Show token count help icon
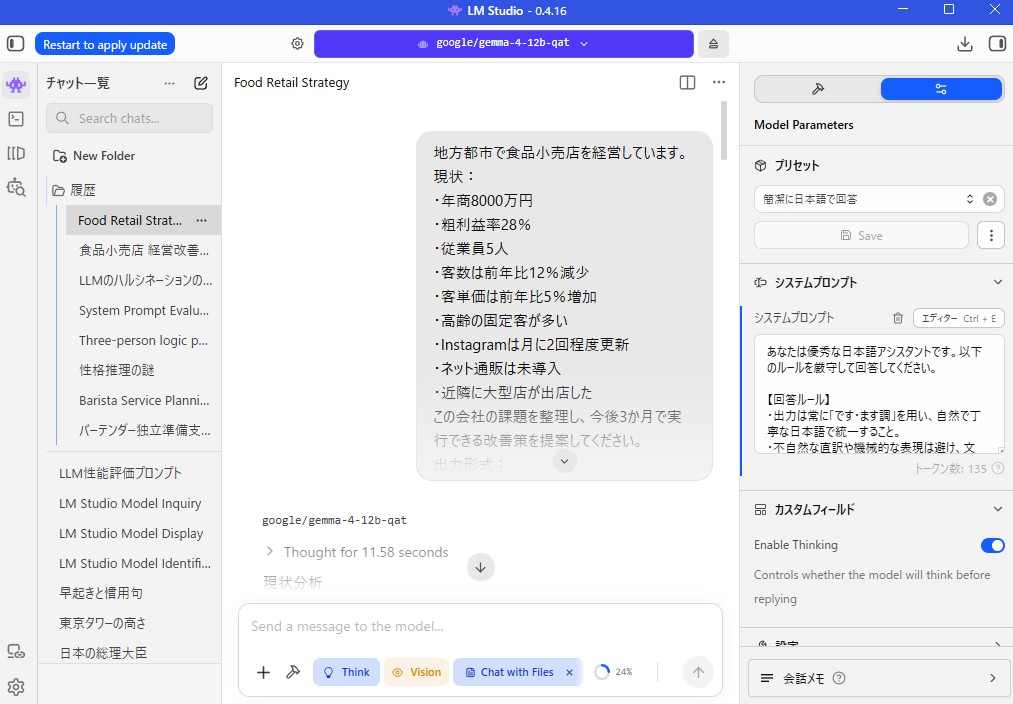 coord(998,468)
